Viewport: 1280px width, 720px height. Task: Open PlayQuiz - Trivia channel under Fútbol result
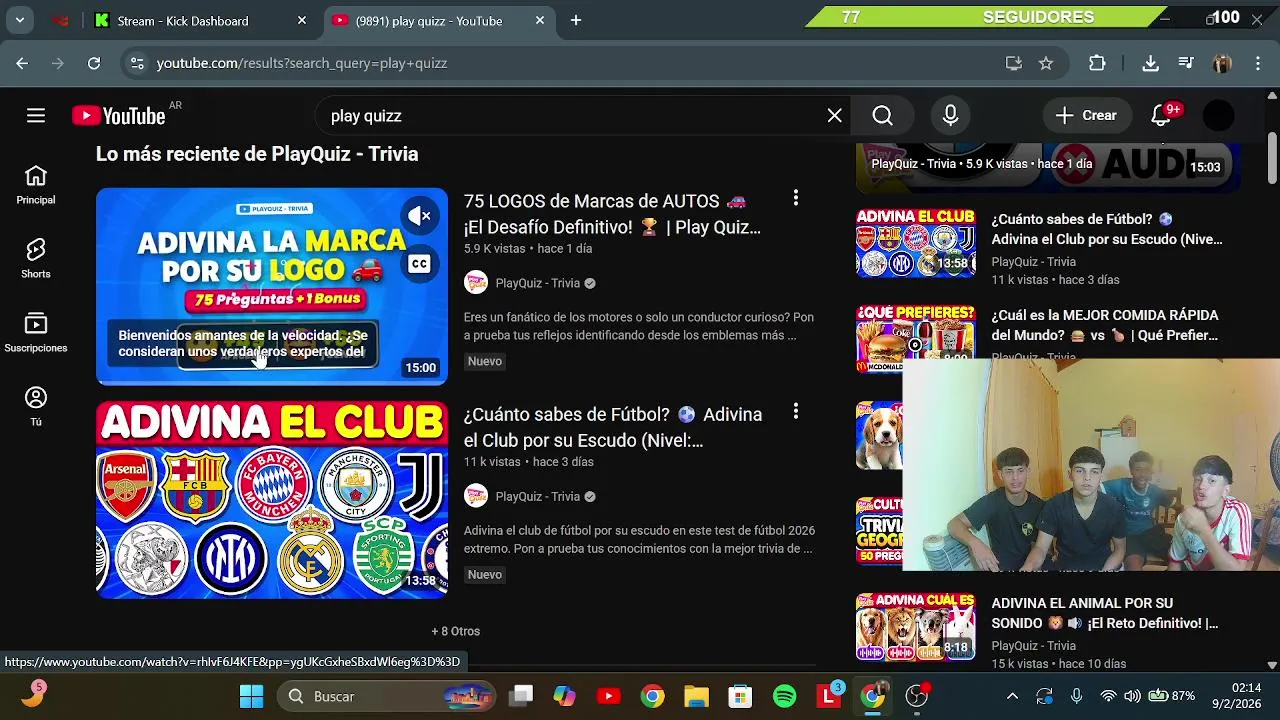[538, 496]
